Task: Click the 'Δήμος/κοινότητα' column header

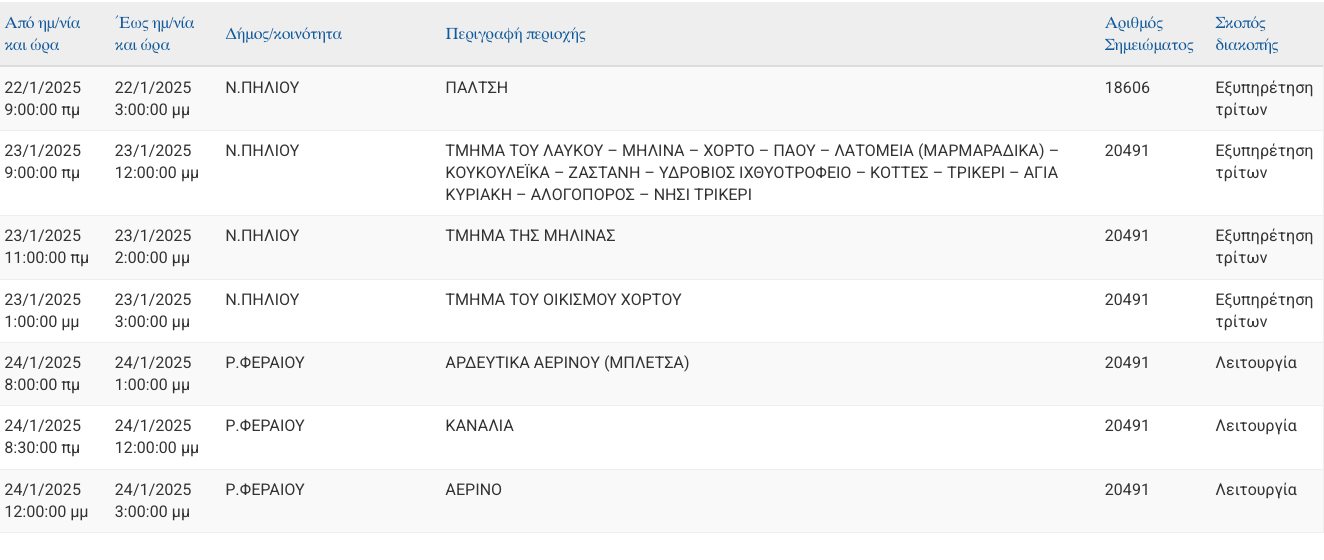Action: [284, 34]
